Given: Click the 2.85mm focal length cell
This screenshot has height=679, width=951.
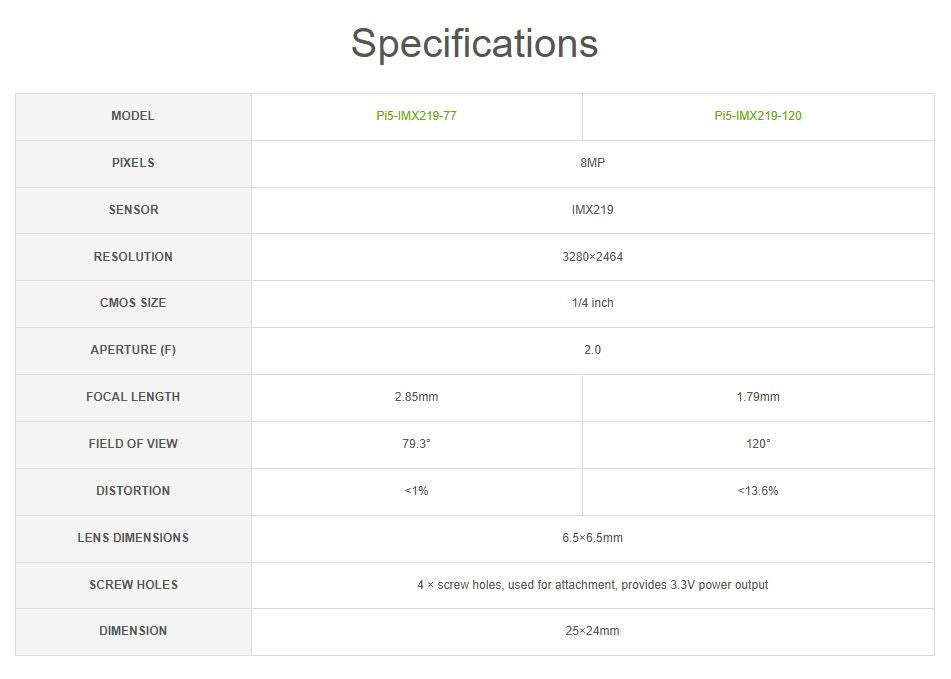Looking at the screenshot, I should click(x=416, y=397).
